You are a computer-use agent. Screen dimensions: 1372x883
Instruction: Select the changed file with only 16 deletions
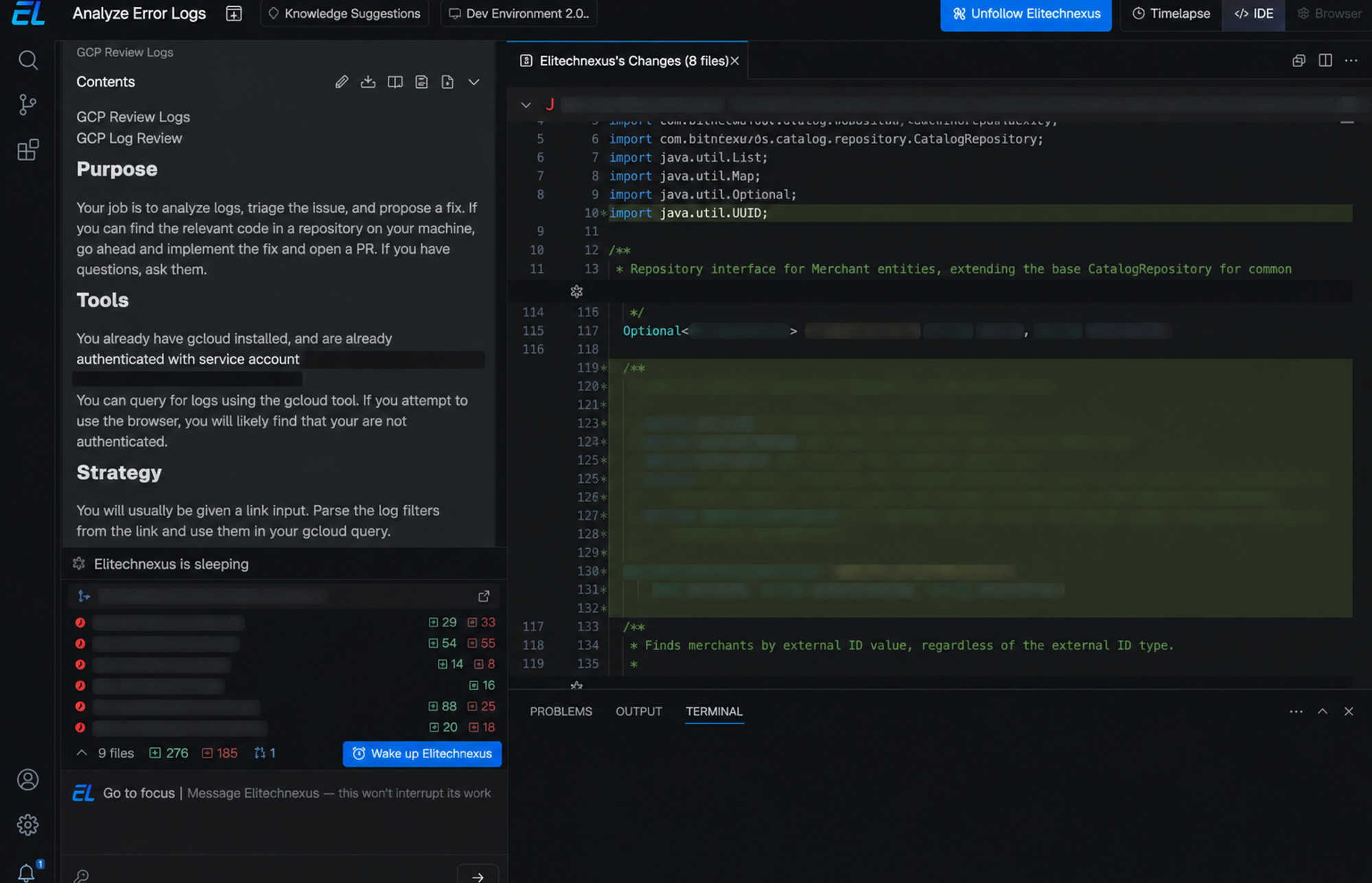point(285,685)
